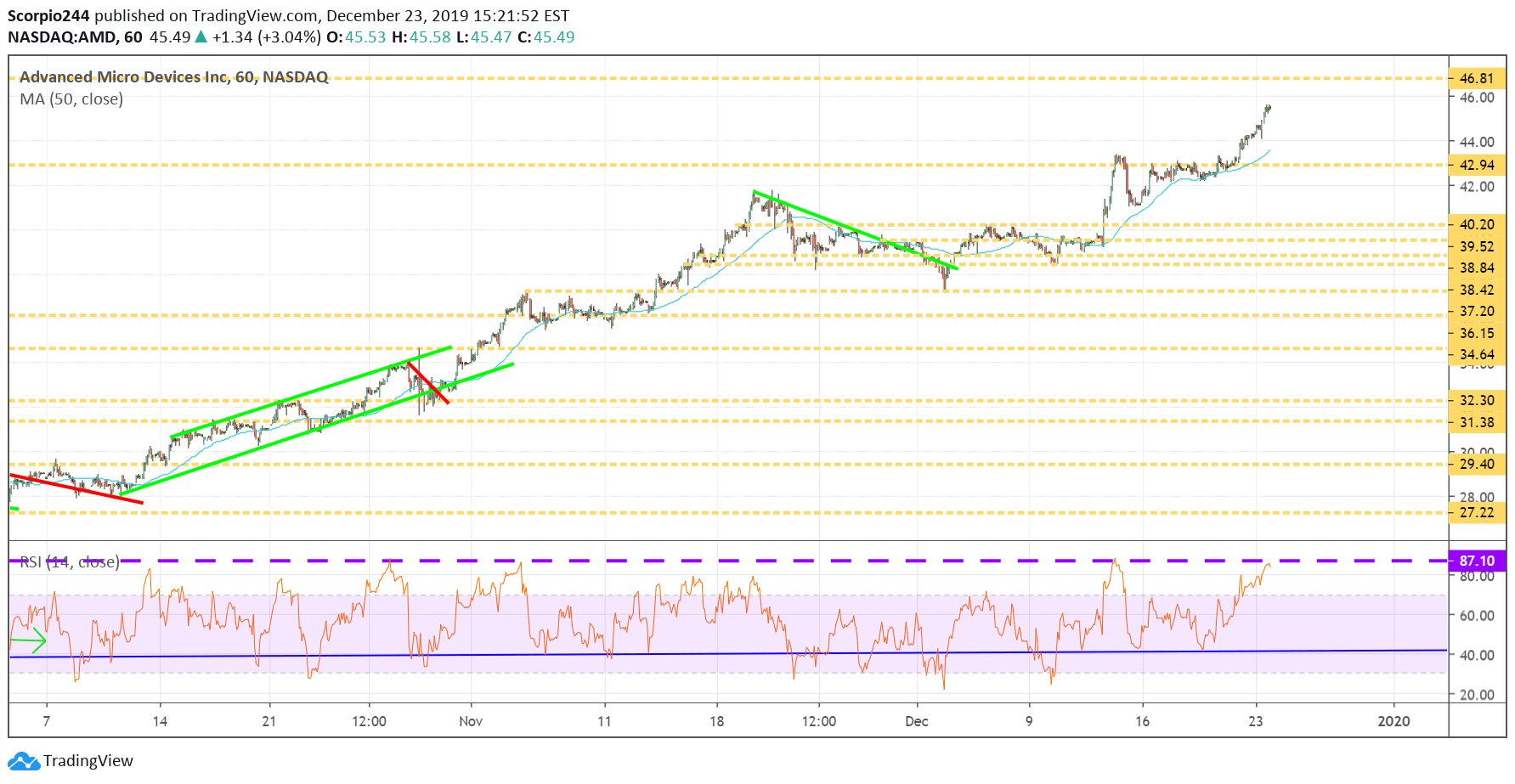
Task: Click the 39.52 price level label
Action: coord(1477,246)
